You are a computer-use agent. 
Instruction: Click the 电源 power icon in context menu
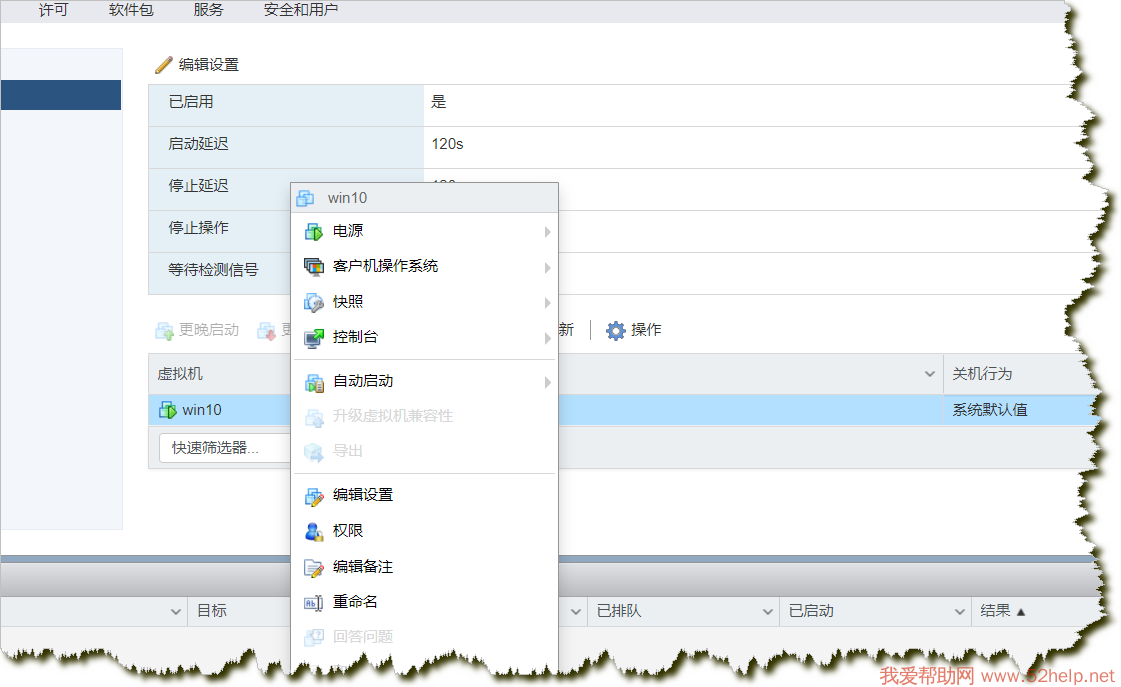coord(314,232)
